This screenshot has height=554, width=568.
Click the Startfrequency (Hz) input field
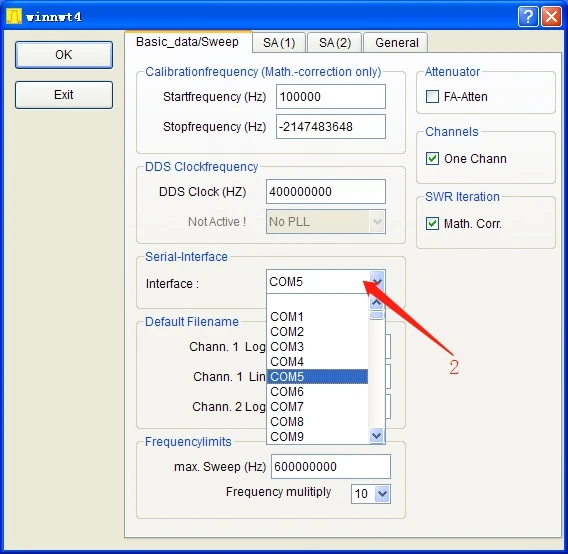pyautogui.click(x=331, y=97)
